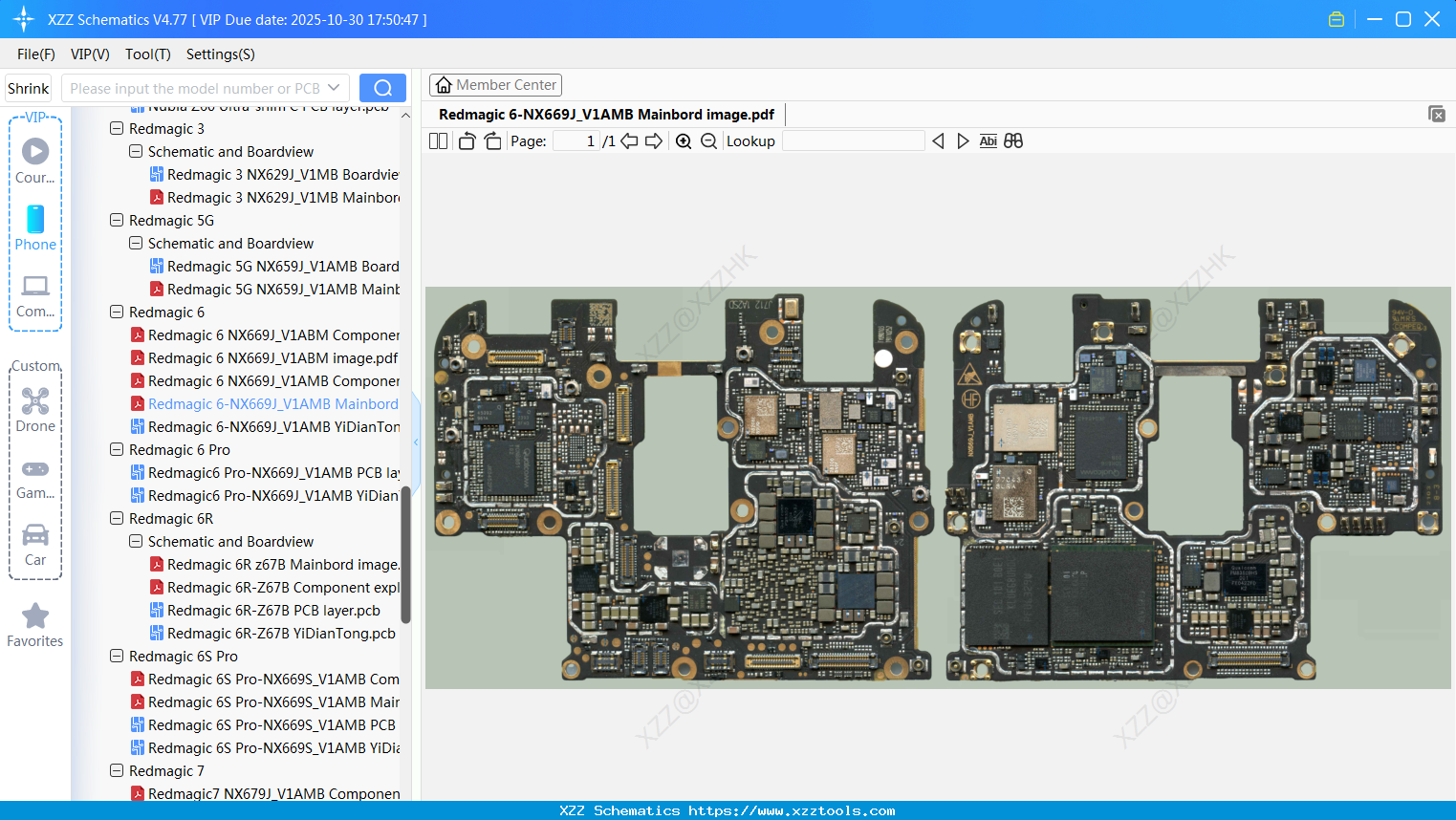Collapse the Redmagic 6 tree node
The width and height of the screenshot is (1456, 820).
tap(116, 312)
